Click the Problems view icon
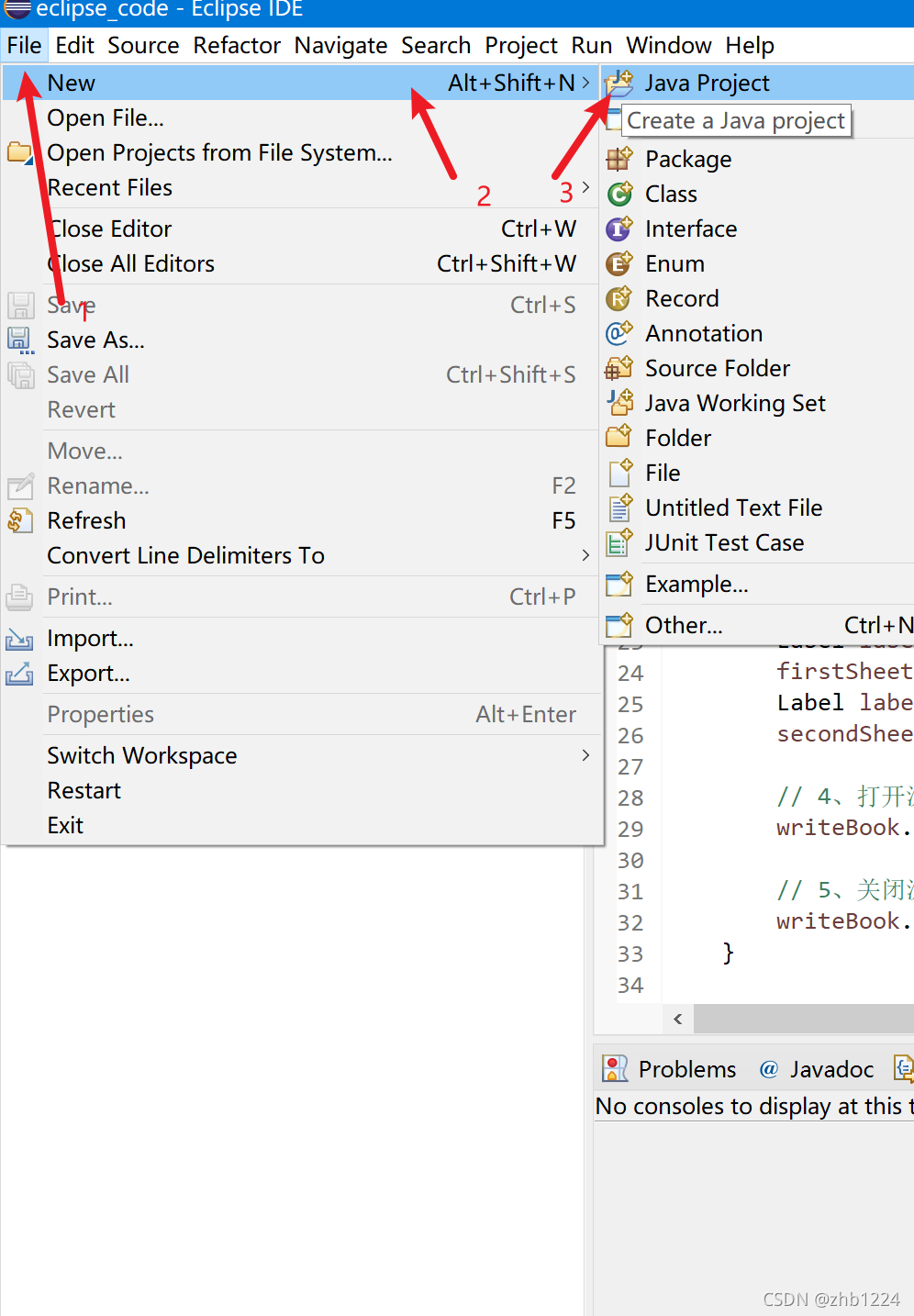The width and height of the screenshot is (914, 1316). point(615,1069)
